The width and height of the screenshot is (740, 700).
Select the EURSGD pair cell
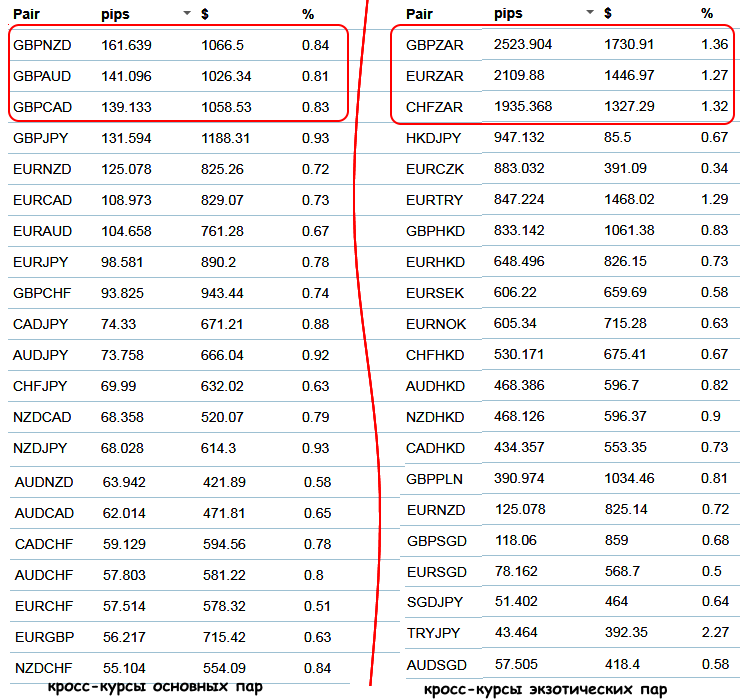click(437, 573)
